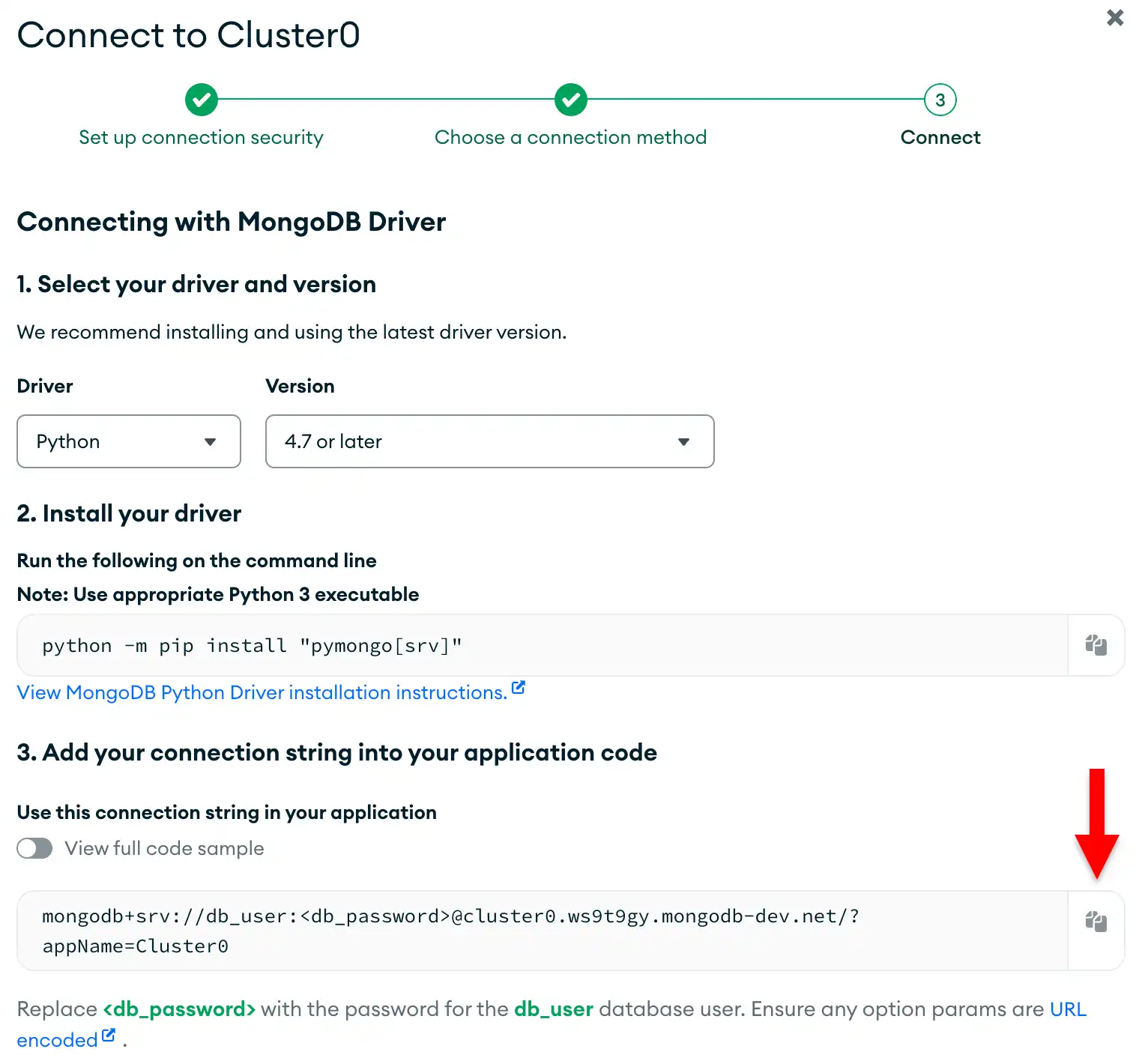Open the Driver dropdown showing Python
The width and height of the screenshot is (1139, 1064).
click(128, 441)
